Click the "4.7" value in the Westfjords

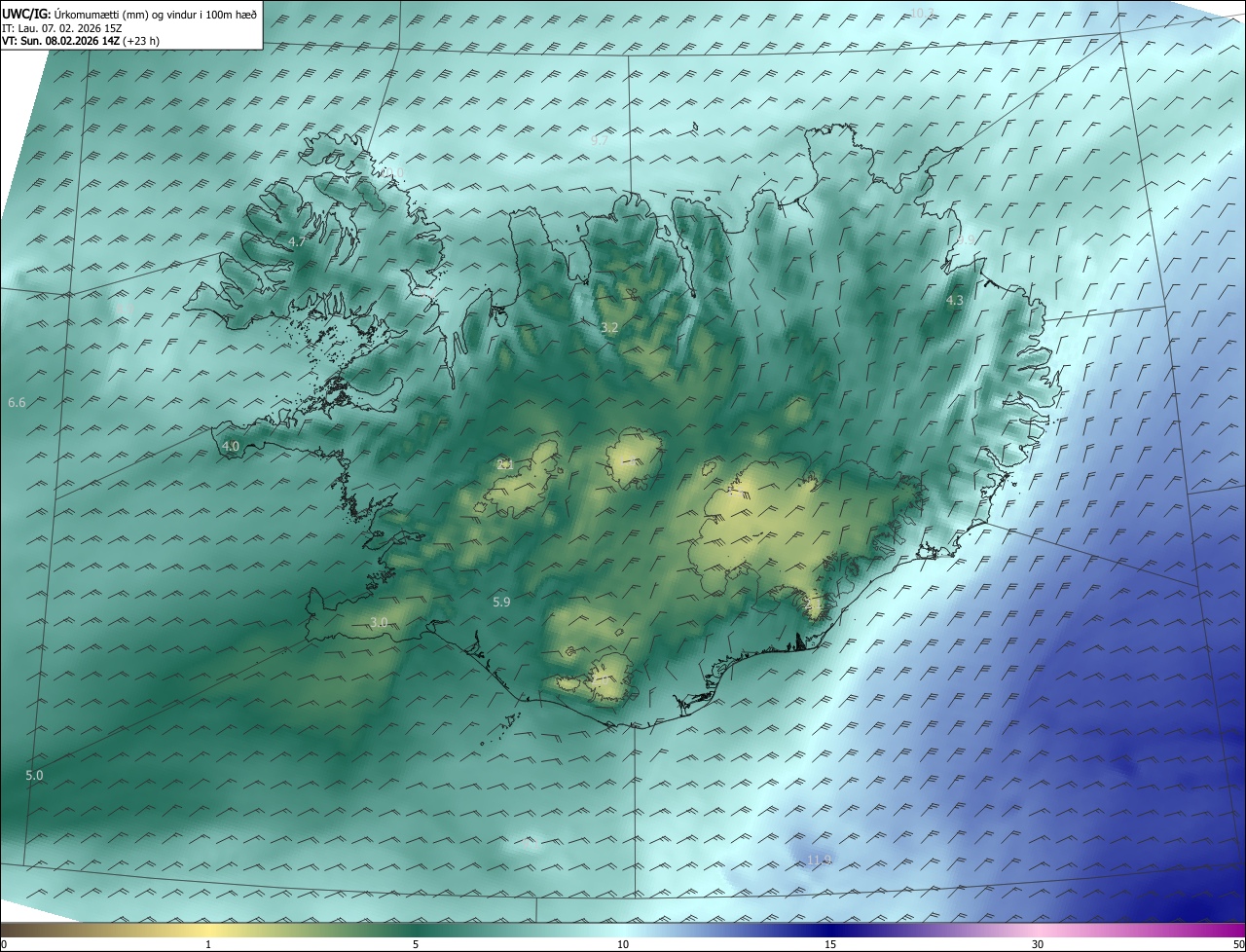tap(297, 241)
